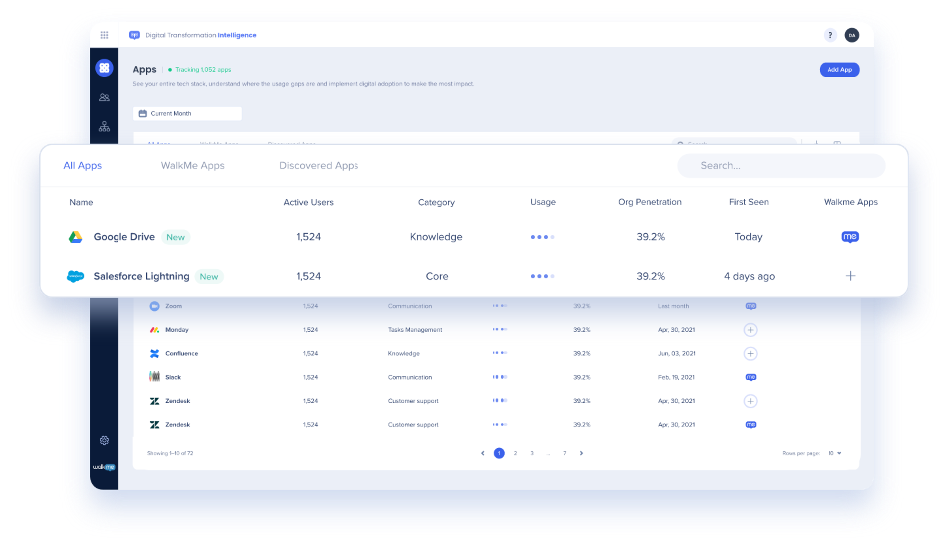This screenshot has height=546, width=948.
Task: Sort by the Active Users column header
Action: click(x=308, y=203)
